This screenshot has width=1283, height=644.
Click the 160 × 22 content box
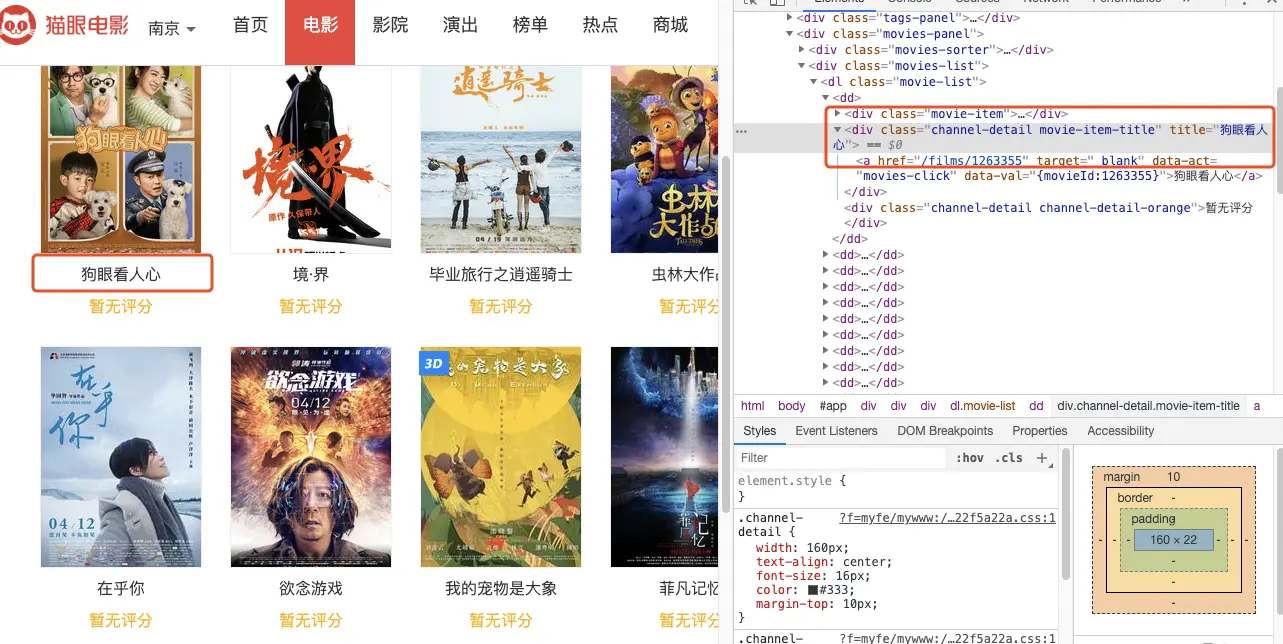[1173, 540]
